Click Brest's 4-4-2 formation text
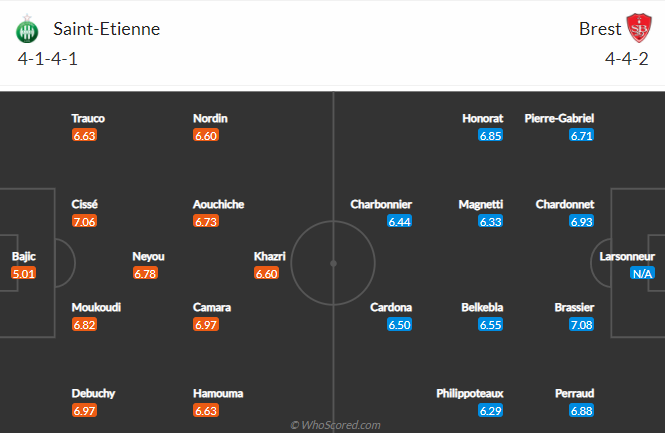 coord(626,59)
